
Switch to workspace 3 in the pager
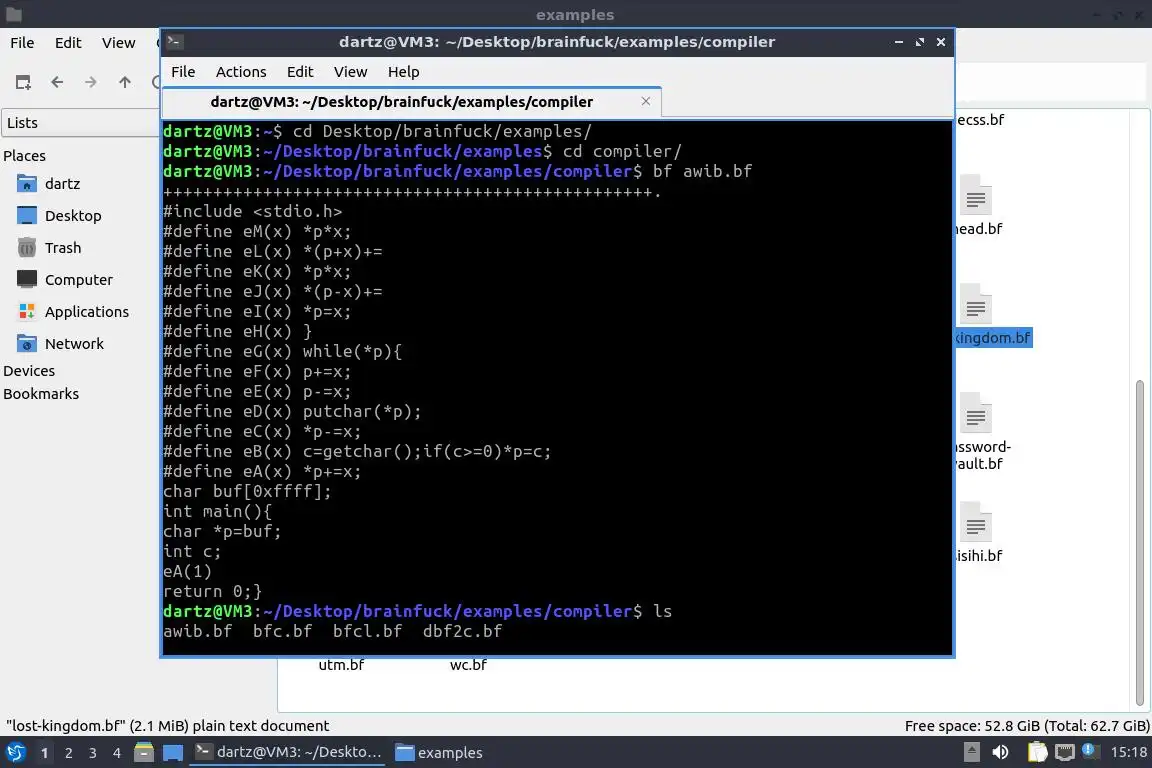point(93,753)
